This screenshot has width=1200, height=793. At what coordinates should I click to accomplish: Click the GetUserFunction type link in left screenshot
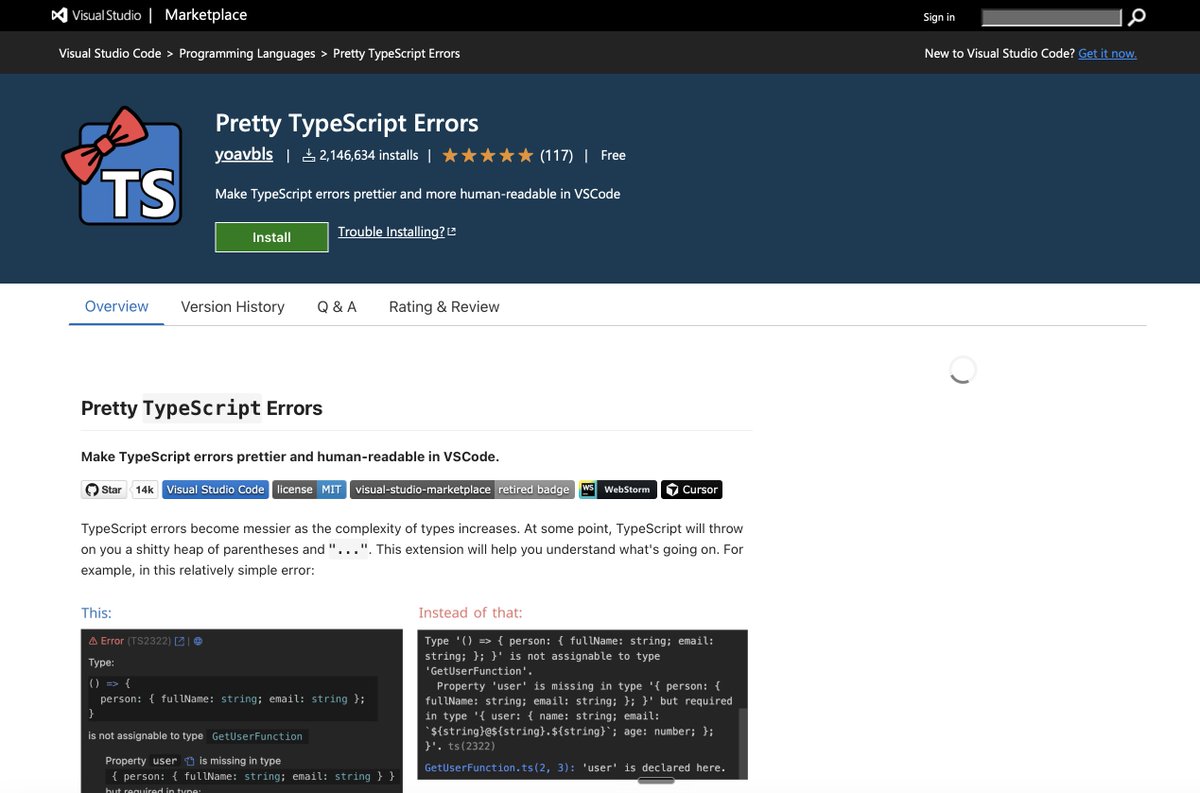(257, 736)
